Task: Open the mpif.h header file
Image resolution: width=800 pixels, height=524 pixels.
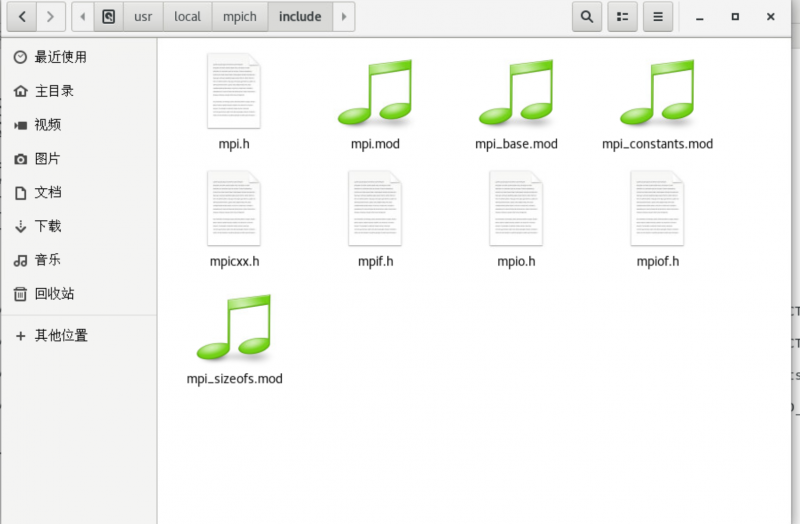Action: click(375, 209)
